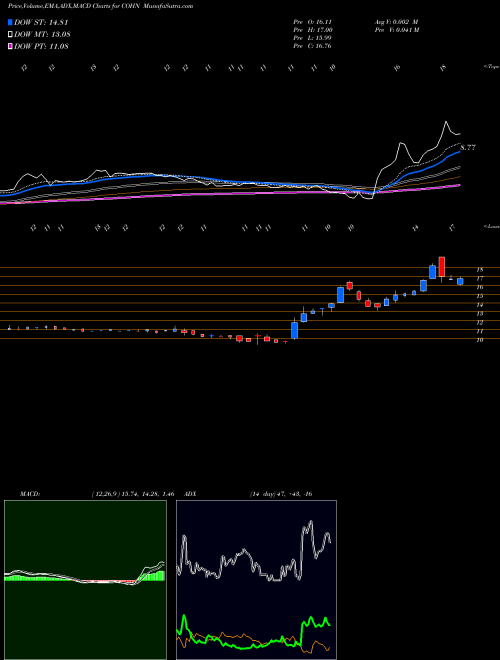This screenshot has width=500, height=660.
Task: Click the ADX chart panel
Action: (x=256, y=580)
